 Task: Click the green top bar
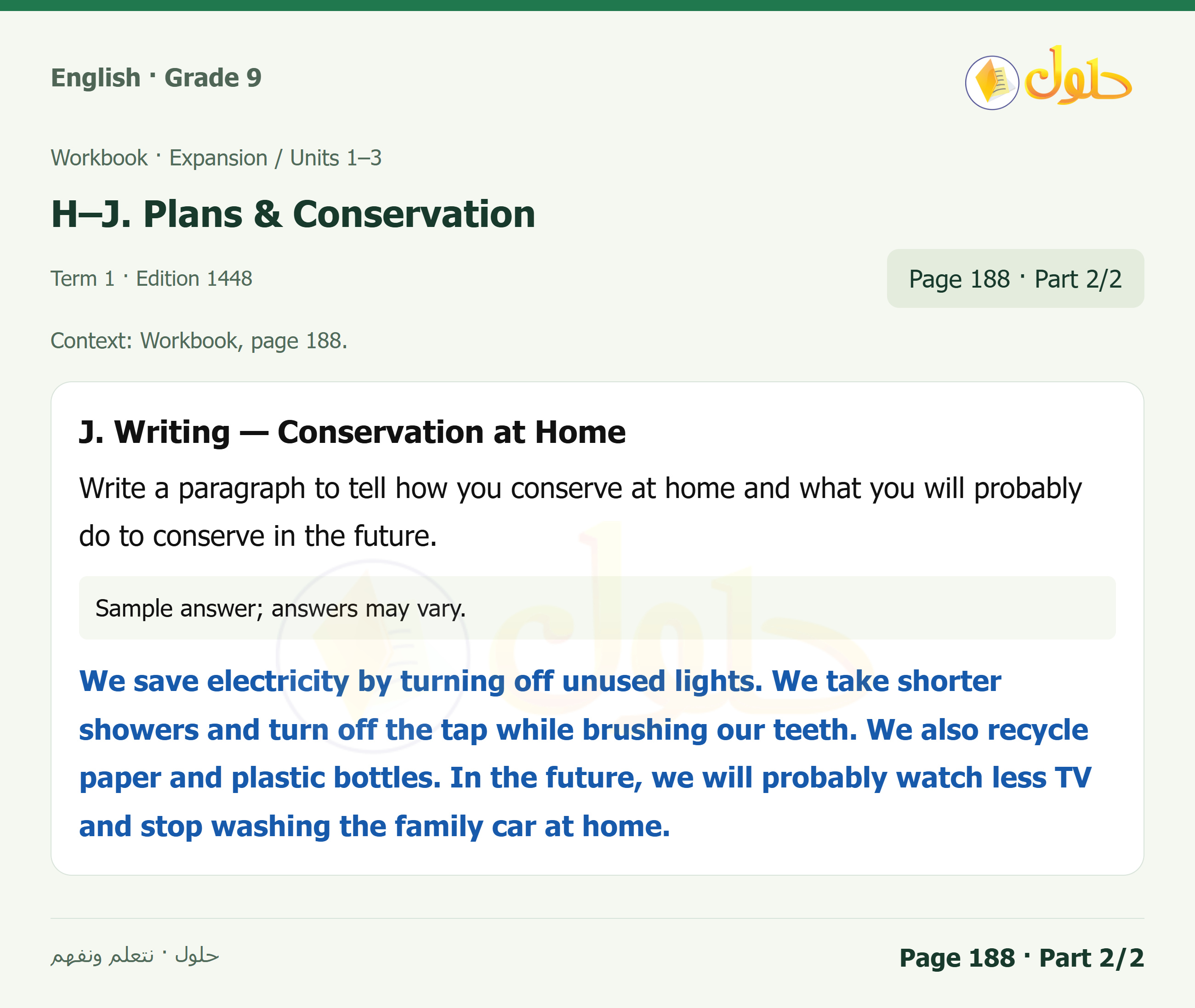(x=597, y=5)
